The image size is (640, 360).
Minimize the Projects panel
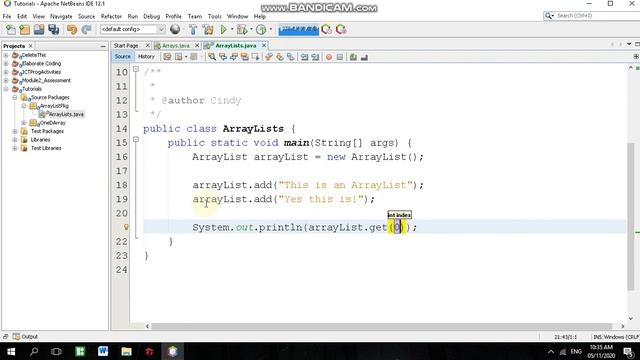pos(102,47)
